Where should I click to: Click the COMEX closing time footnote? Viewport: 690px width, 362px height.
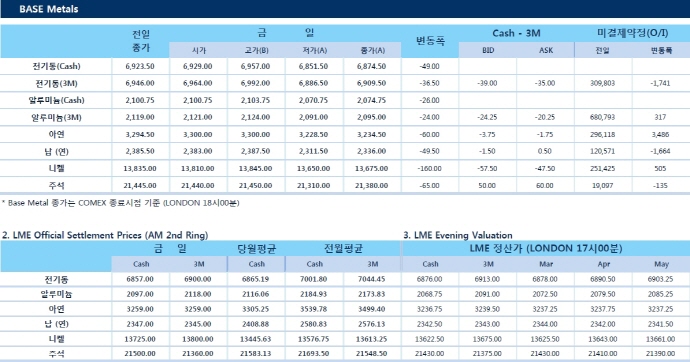point(121,203)
